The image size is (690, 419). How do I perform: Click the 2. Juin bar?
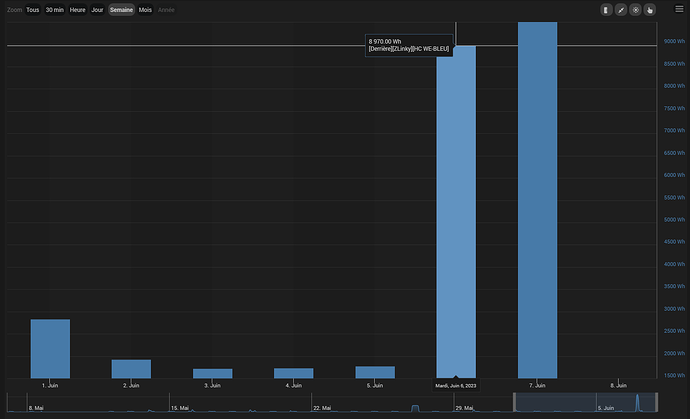point(131,369)
